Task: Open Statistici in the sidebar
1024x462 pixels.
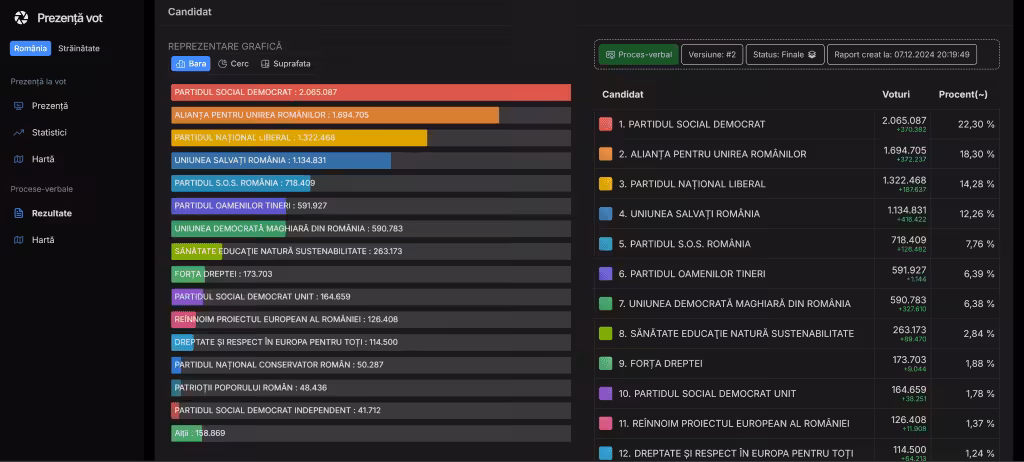Action: (x=49, y=132)
